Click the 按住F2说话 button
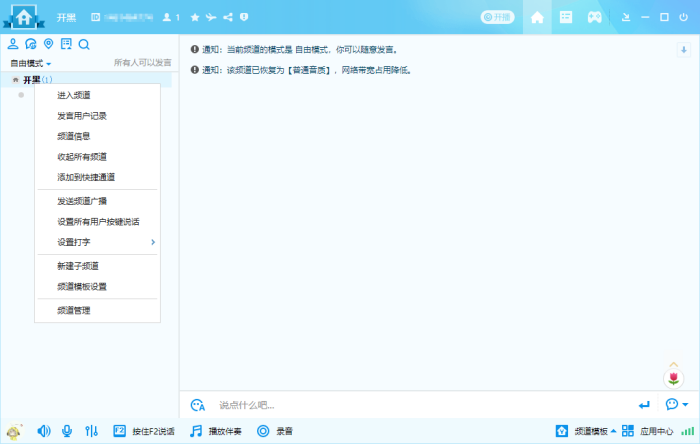This screenshot has height=444, width=700. (144, 431)
